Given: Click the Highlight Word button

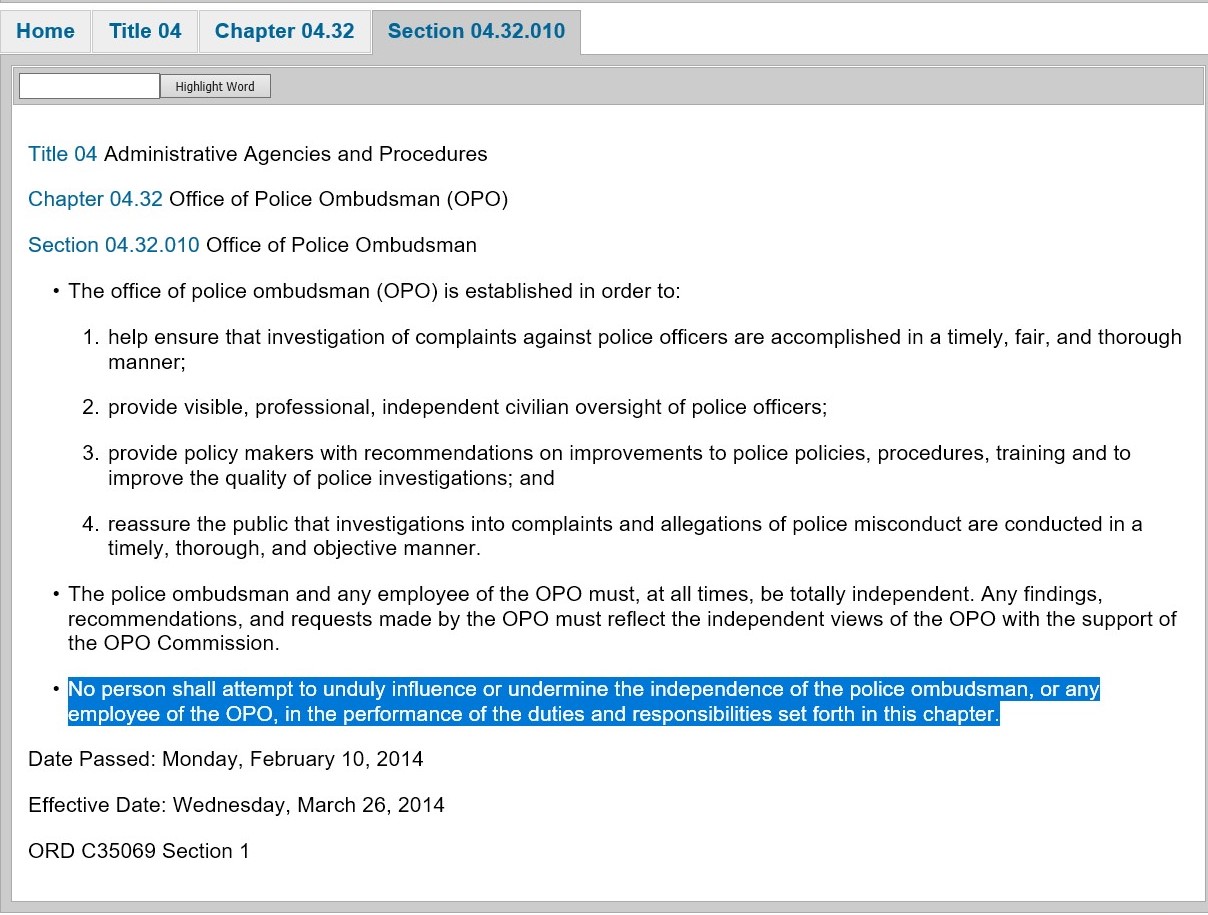Looking at the screenshot, I should [215, 86].
